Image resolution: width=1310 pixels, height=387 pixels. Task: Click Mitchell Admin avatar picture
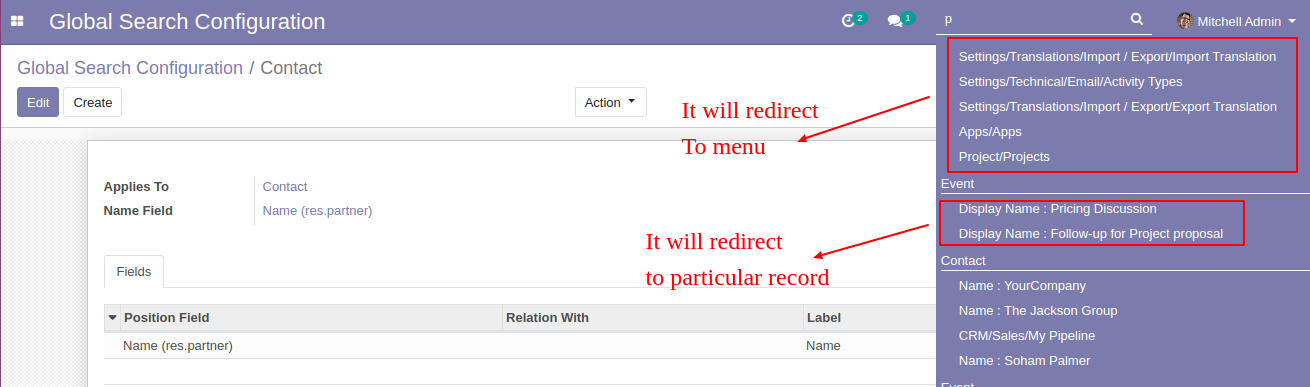[1185, 20]
